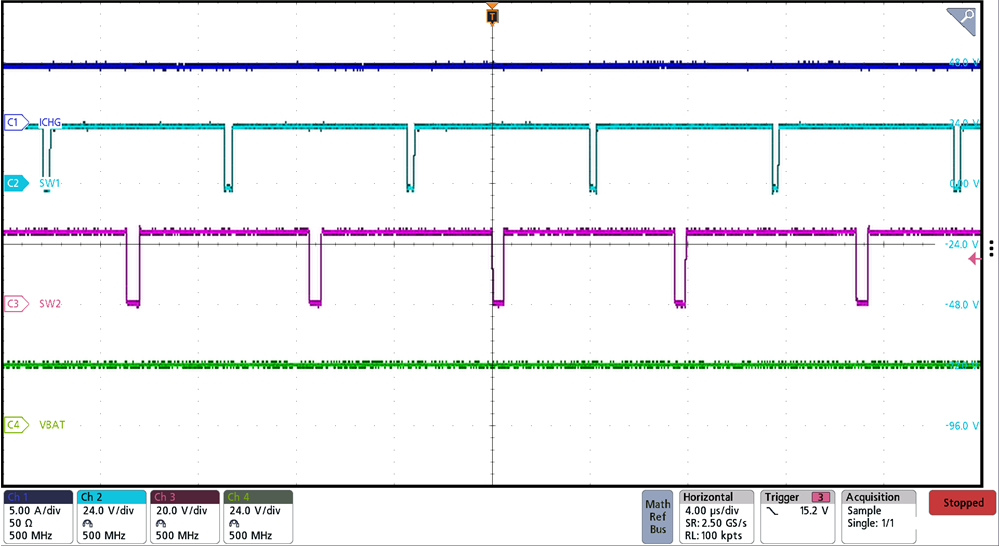Open the Ch 4 settings badge
Screen dimensions: 1000x547
click(258, 516)
